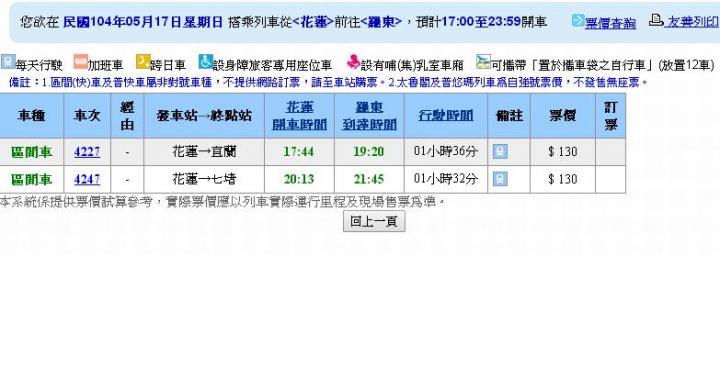Click the 每天行駛 legend icon
The image size is (720, 367).
pos(8,62)
